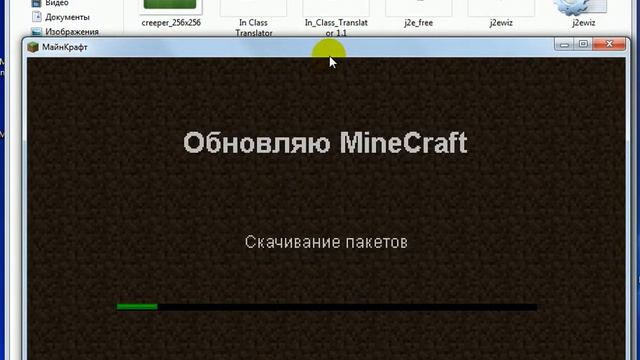Select the j2e_free file

418,23
